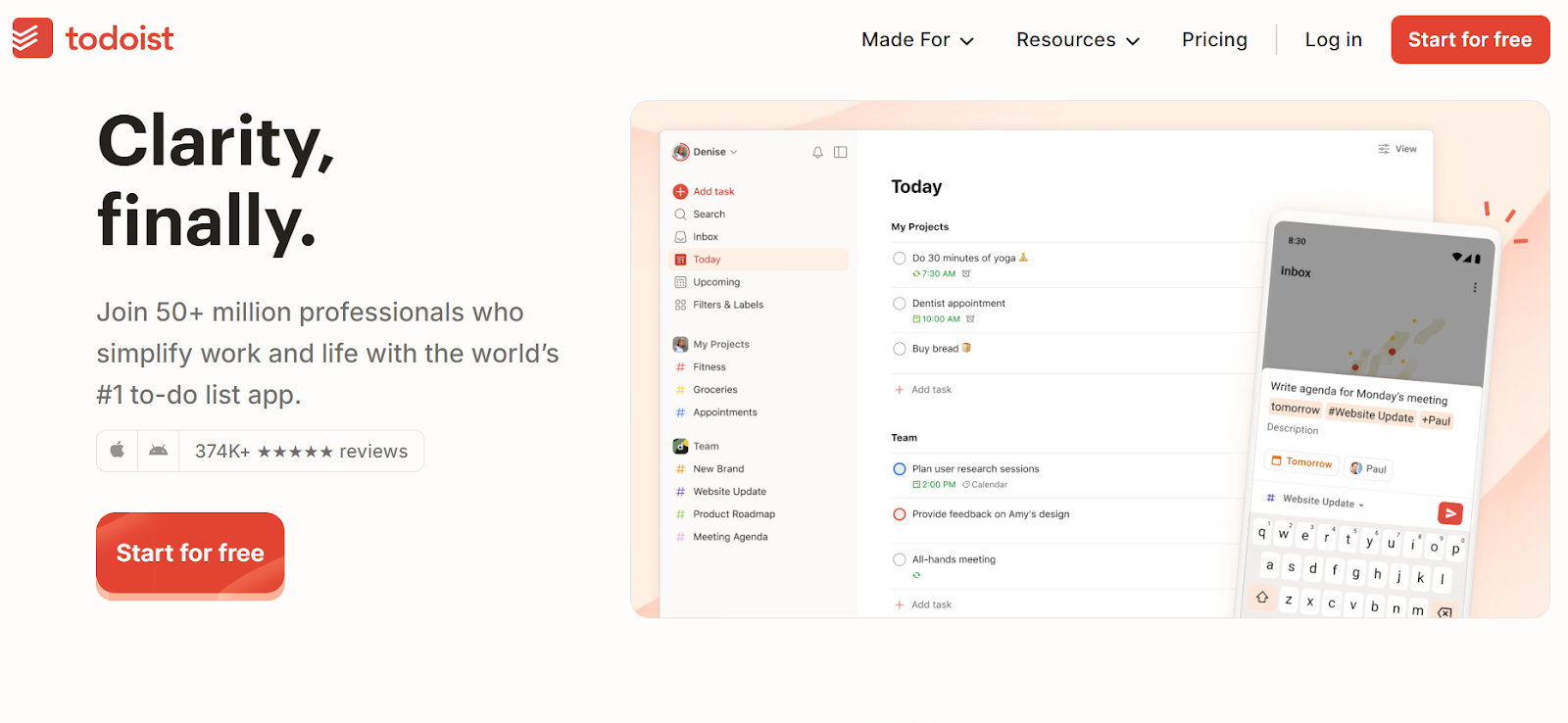The image size is (1568, 723).
Task: Toggle the sidebar panel icon
Action: point(840,152)
